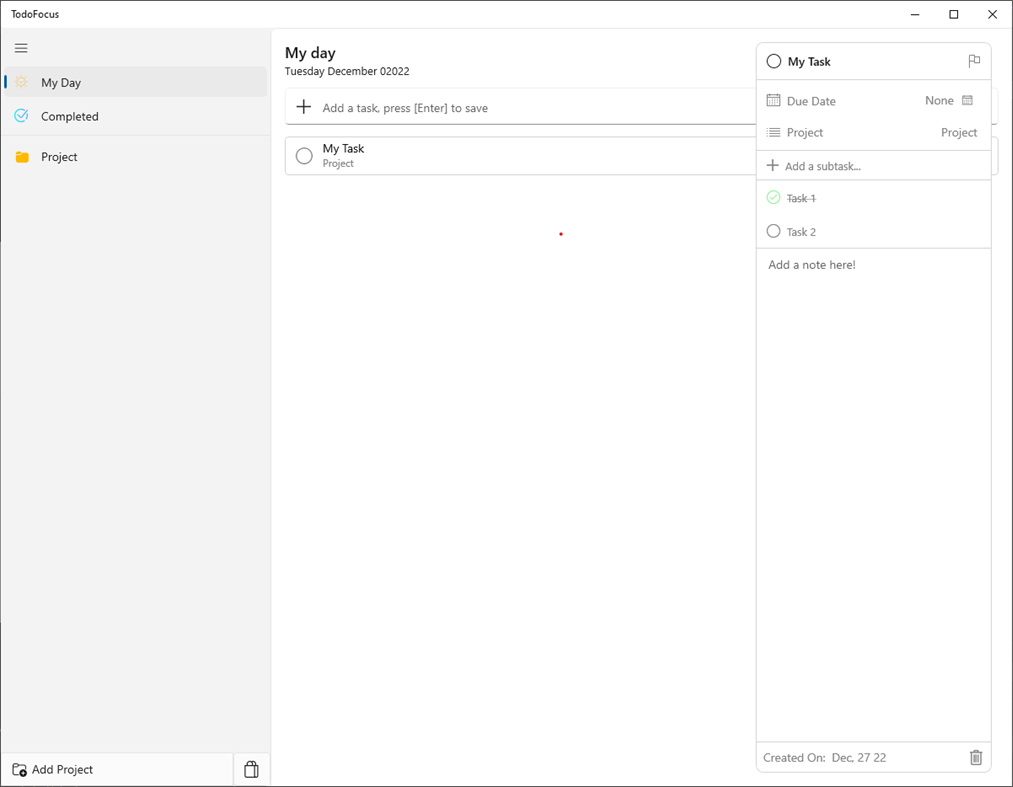The height and width of the screenshot is (787, 1013).
Task: Click the plus icon for new task
Action: (304, 107)
